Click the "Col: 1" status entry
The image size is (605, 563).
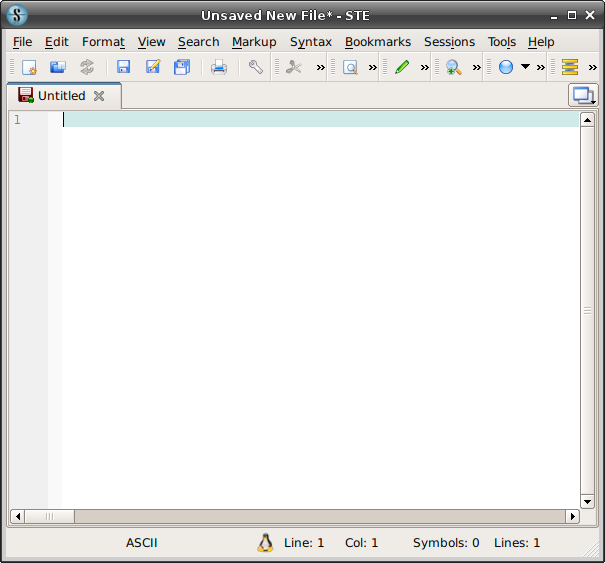point(362,543)
